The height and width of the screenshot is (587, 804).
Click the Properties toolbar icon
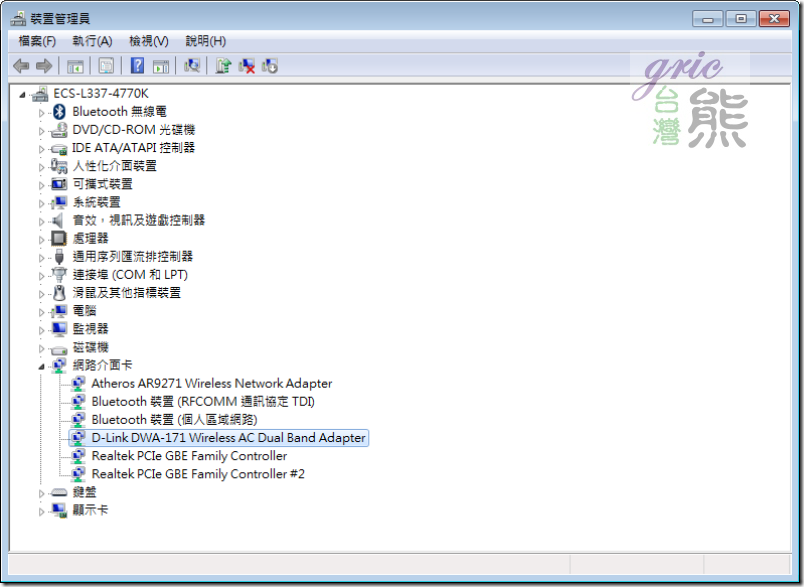click(106, 66)
